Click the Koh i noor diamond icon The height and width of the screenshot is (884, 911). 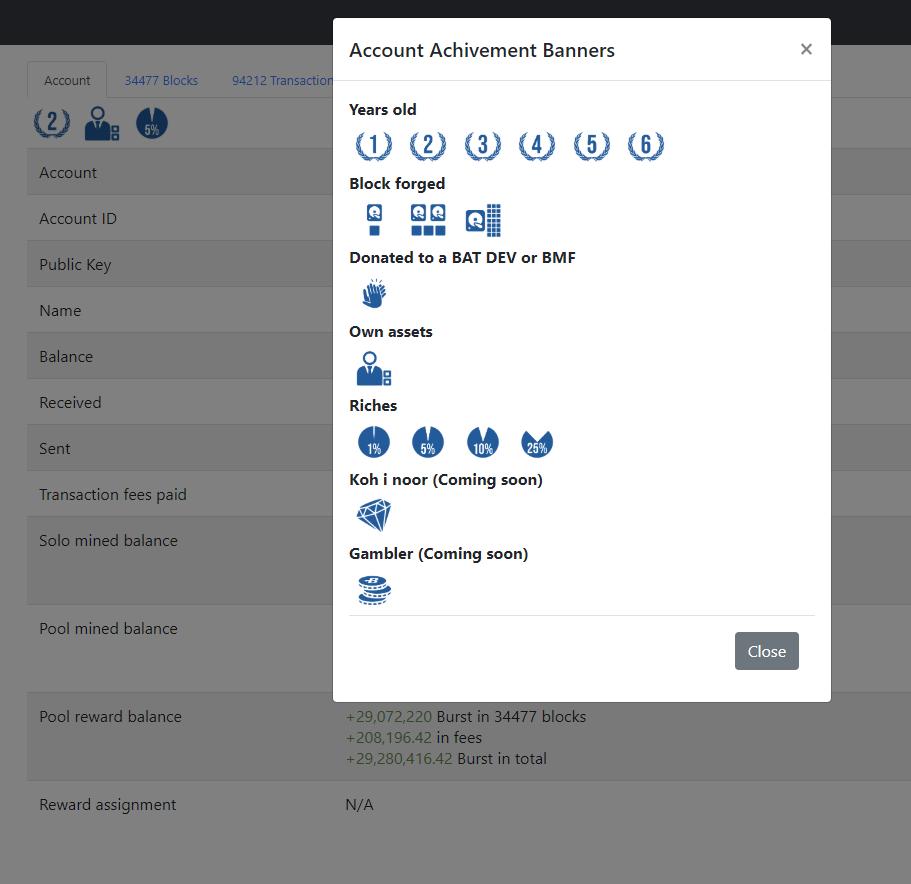pos(374,514)
